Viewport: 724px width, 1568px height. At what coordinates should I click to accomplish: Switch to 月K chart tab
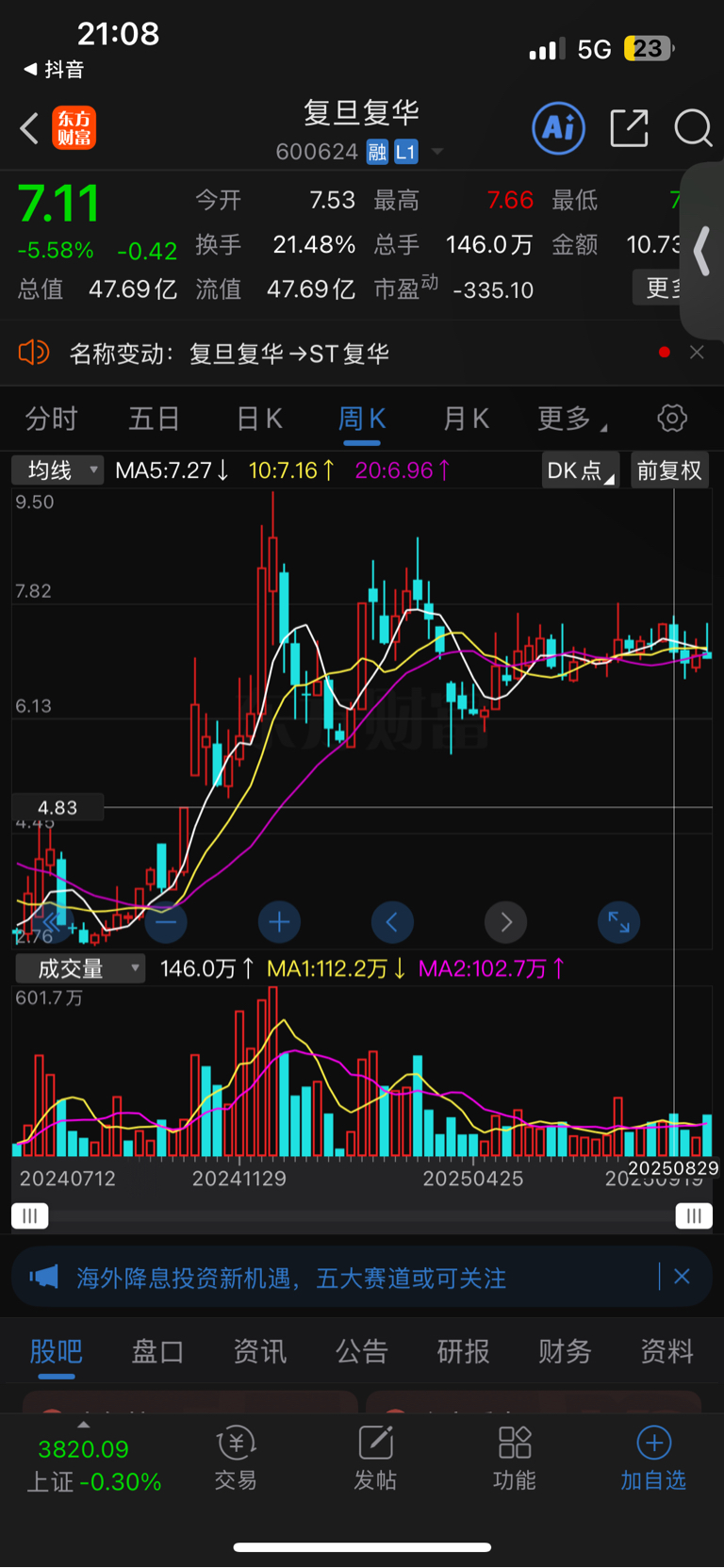click(466, 419)
